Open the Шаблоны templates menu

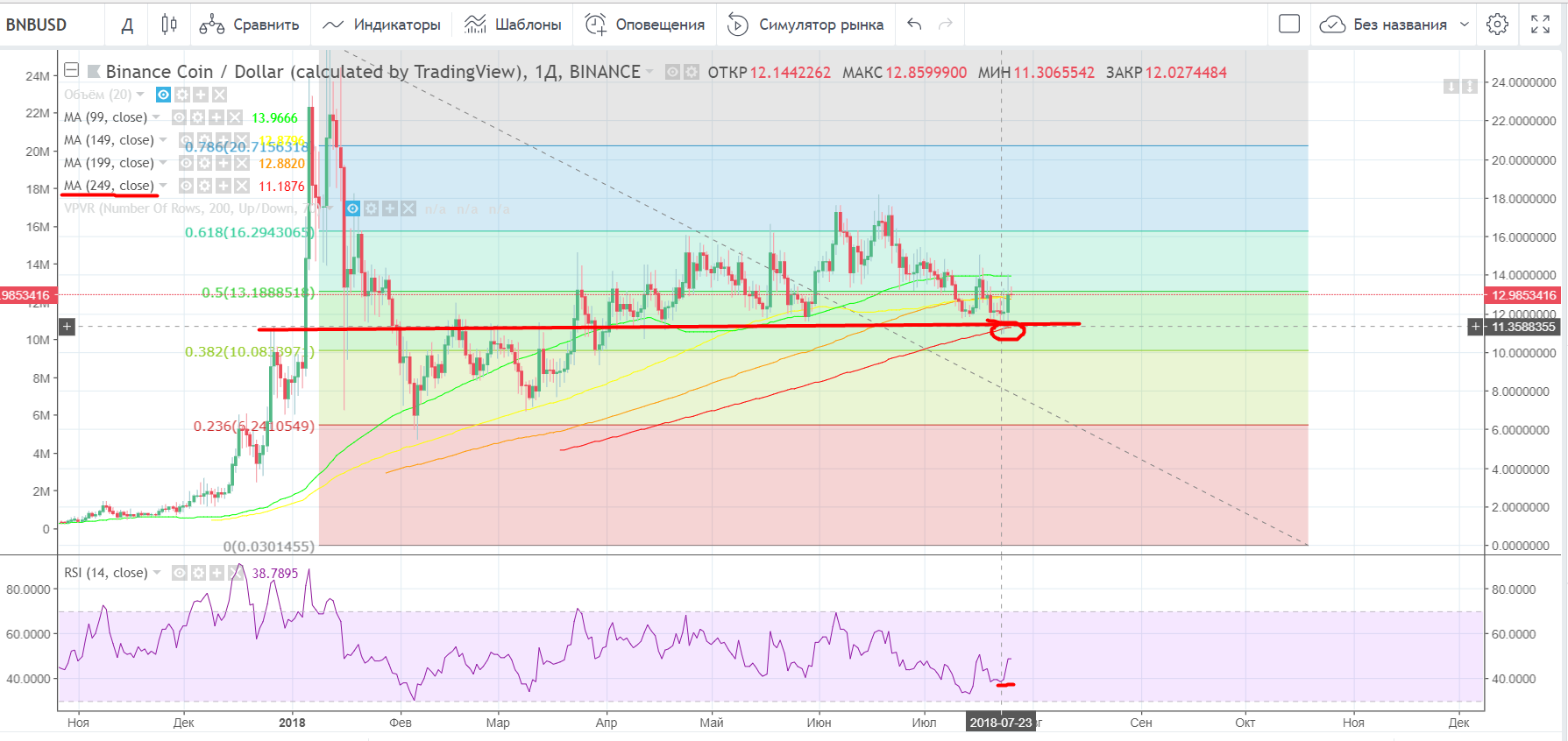513,25
